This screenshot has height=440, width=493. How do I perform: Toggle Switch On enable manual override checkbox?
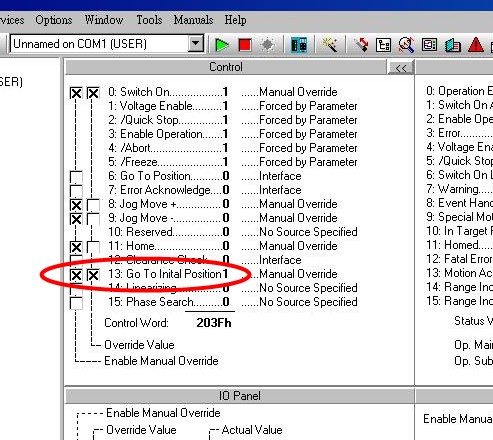point(76,93)
